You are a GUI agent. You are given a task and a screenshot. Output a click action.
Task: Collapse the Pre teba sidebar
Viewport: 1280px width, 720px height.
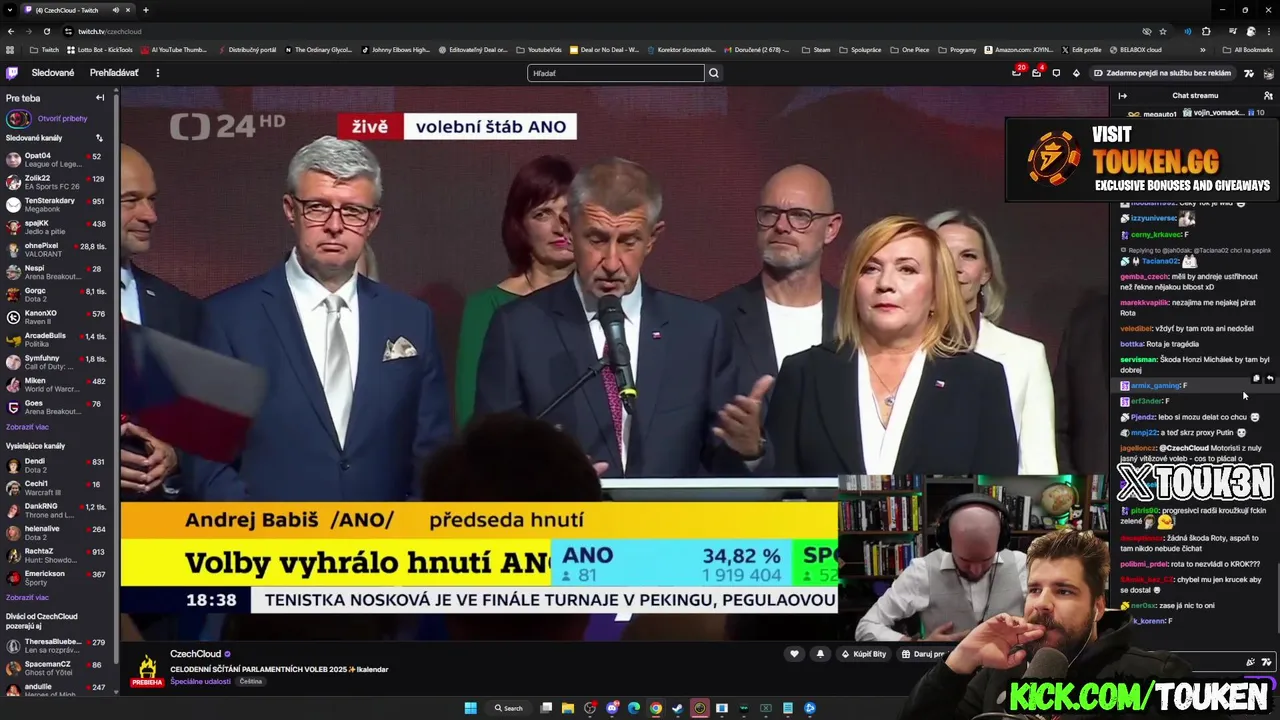100,98
